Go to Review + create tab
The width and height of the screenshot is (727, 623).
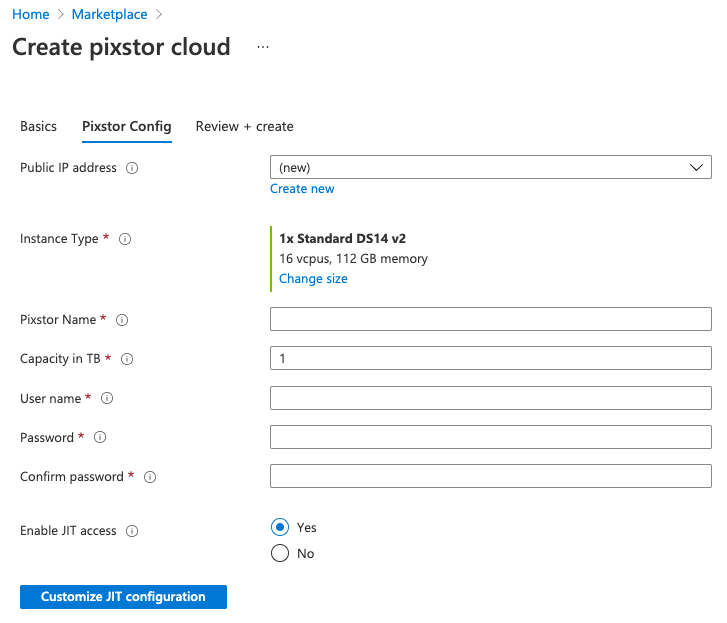click(x=244, y=127)
